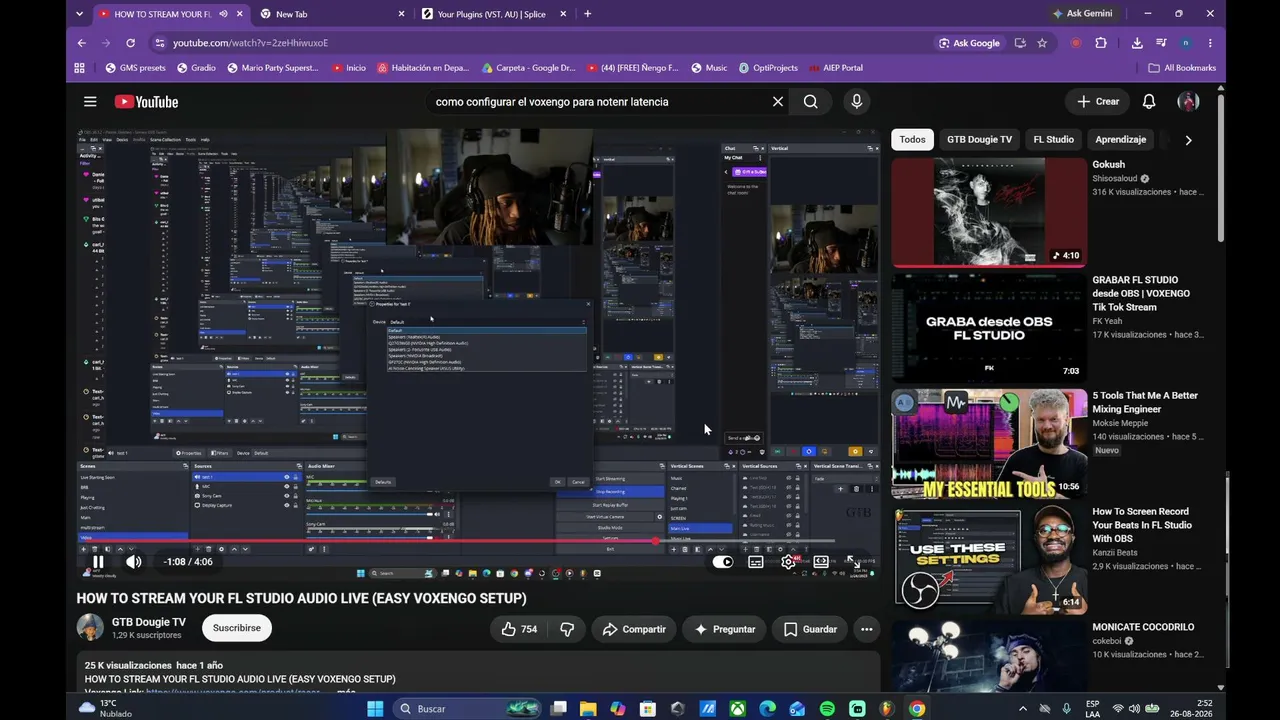Go to YouTube home via the logo
This screenshot has width=1280, height=720.
pos(146,102)
